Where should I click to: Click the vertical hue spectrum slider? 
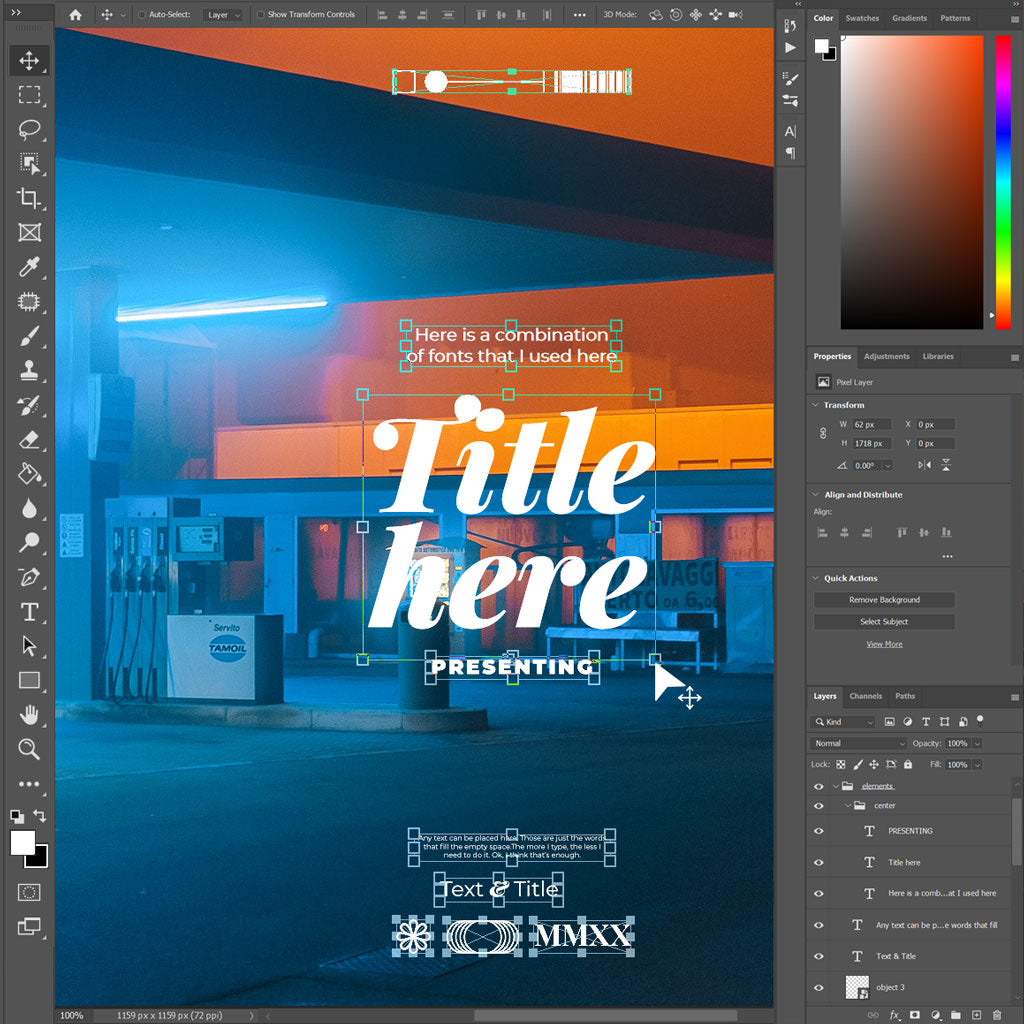point(1003,180)
